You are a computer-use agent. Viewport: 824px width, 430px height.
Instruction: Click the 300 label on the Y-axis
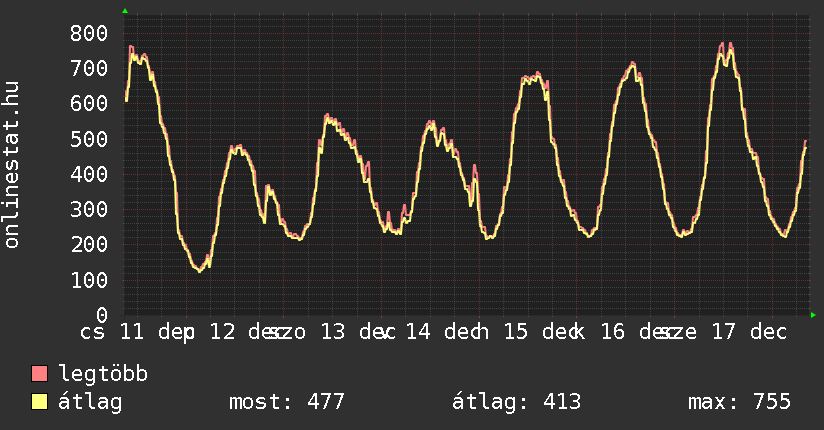(89, 210)
